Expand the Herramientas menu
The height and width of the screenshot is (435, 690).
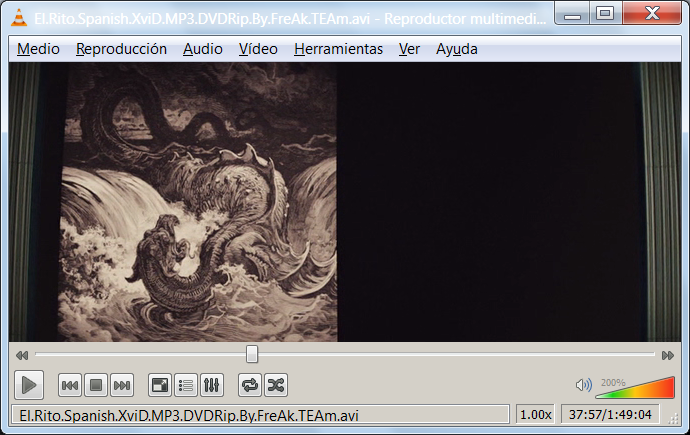coord(338,49)
